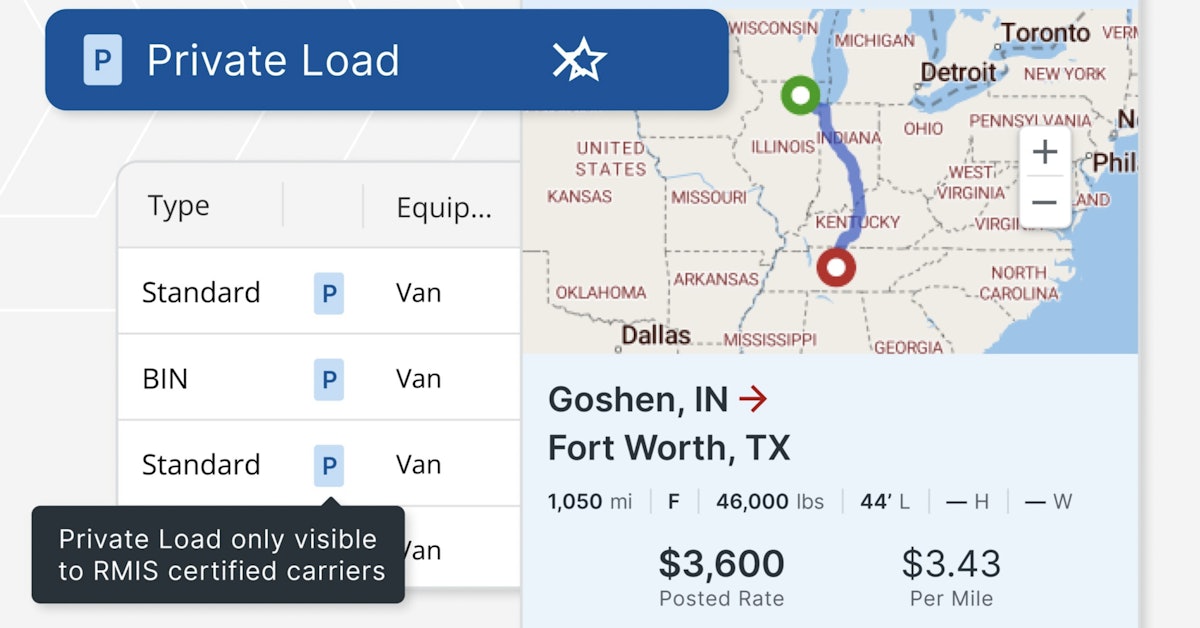Zoom in on the route map
This screenshot has height=628, width=1200.
click(x=1044, y=150)
